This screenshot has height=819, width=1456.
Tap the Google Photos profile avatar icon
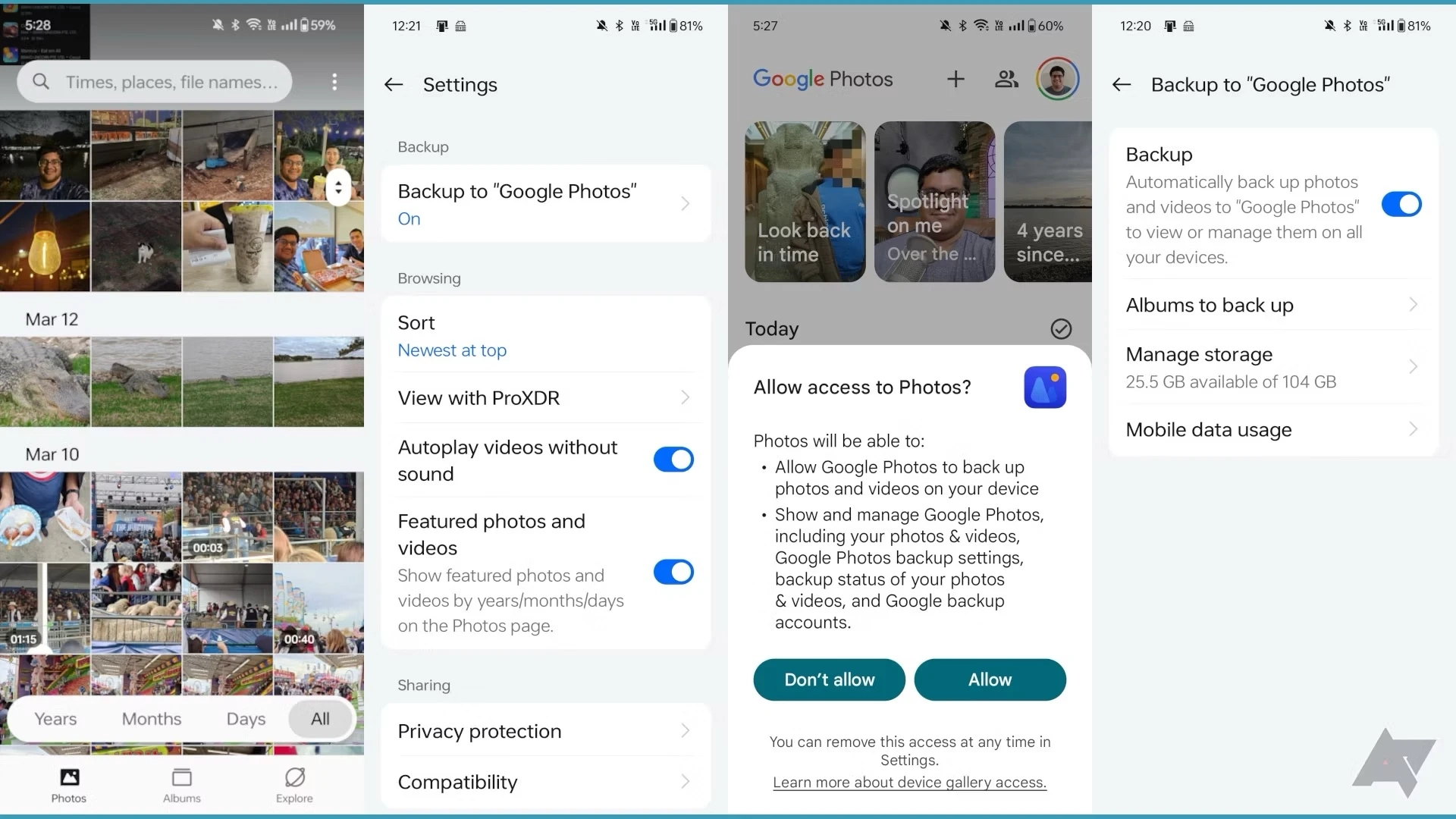pyautogui.click(x=1056, y=79)
